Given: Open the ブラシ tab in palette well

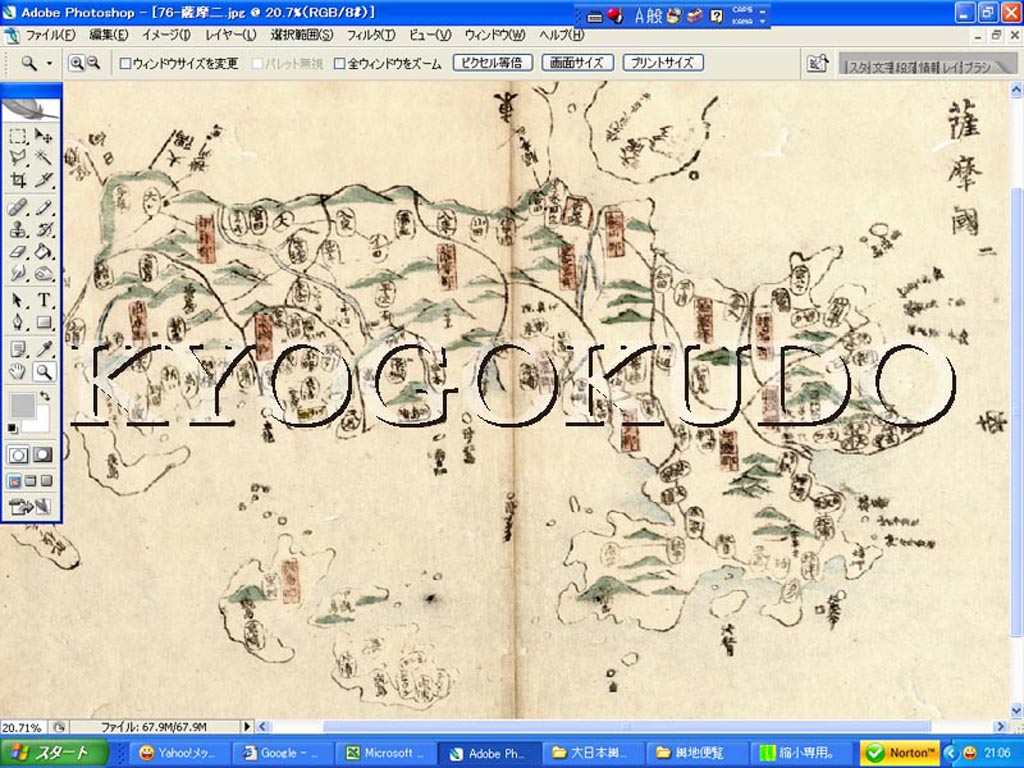Looking at the screenshot, I should point(978,67).
